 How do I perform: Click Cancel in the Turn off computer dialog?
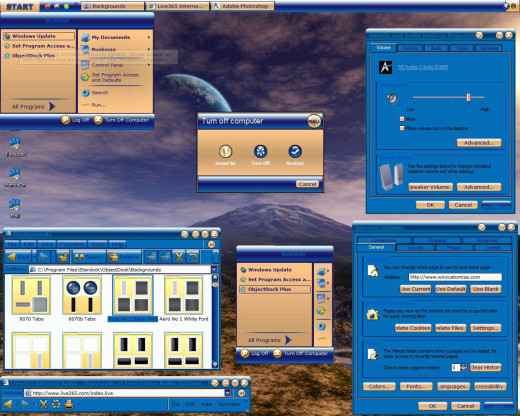307,184
